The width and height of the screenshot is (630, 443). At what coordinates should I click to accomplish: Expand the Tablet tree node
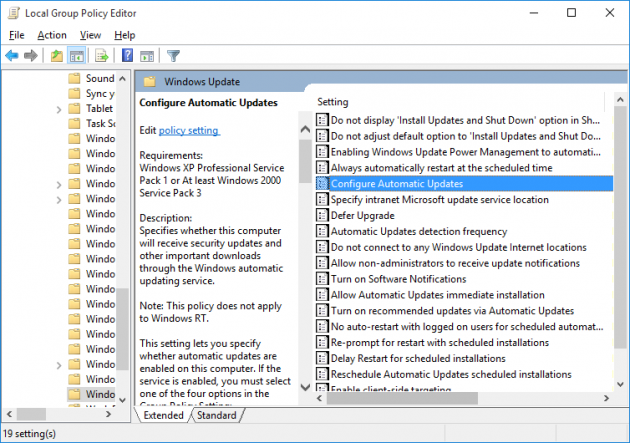click(x=59, y=109)
